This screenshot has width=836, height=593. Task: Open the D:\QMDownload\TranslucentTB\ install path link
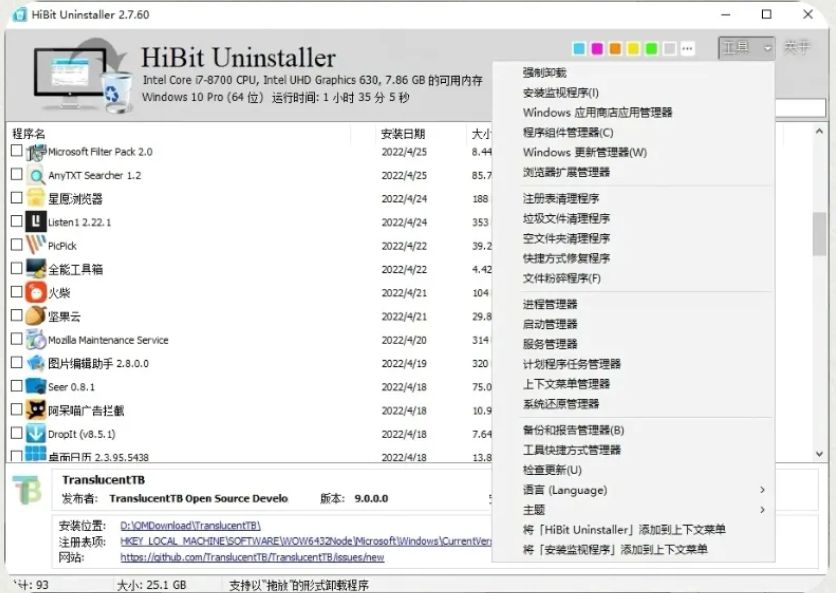(x=190, y=525)
